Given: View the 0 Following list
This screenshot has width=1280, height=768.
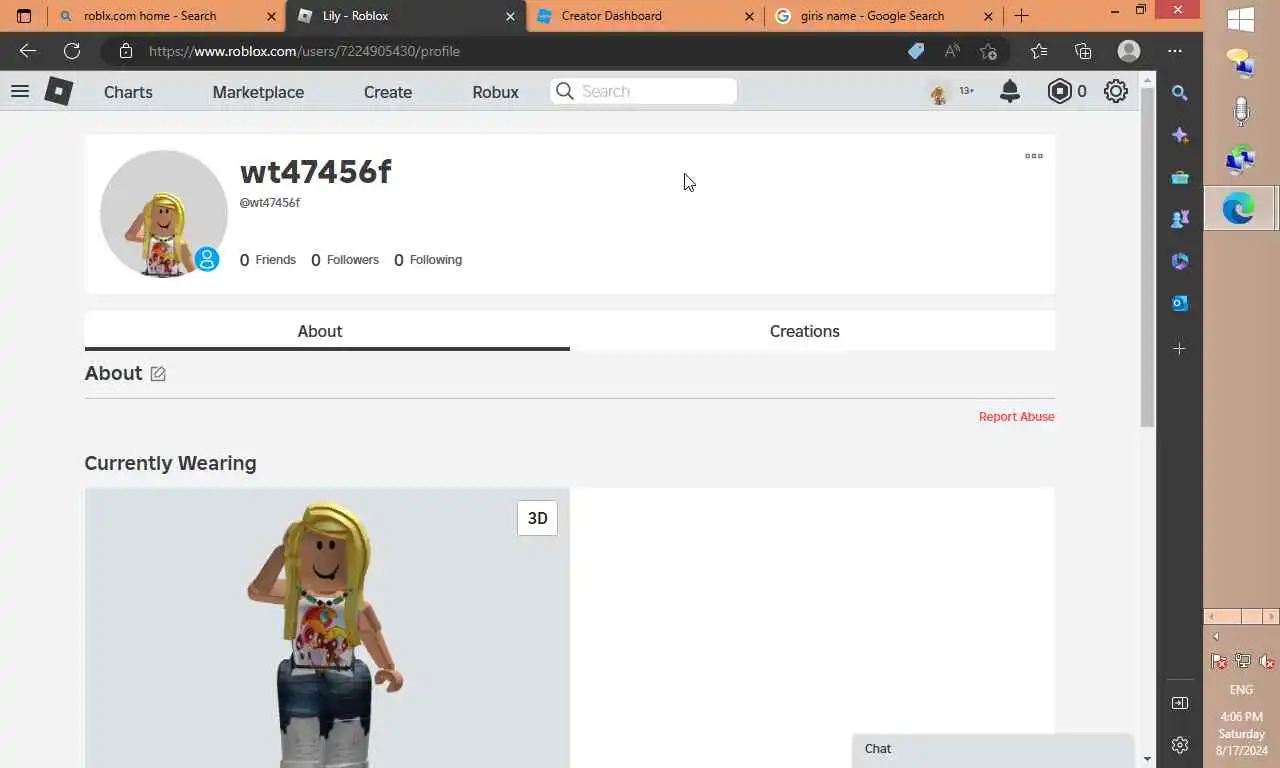Looking at the screenshot, I should click(x=428, y=260).
